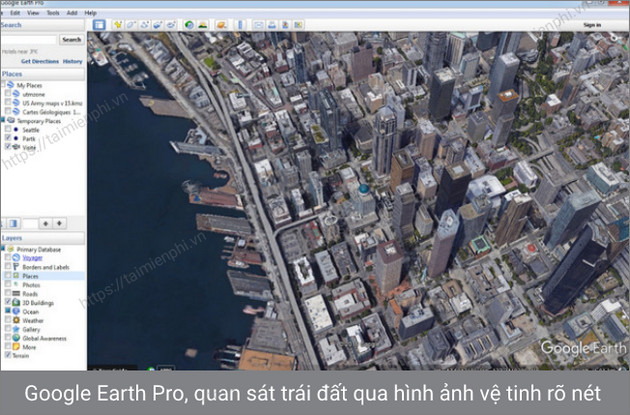Enable the Cartes Géologiques checkbox
The width and height of the screenshot is (630, 415).
pos(8,111)
